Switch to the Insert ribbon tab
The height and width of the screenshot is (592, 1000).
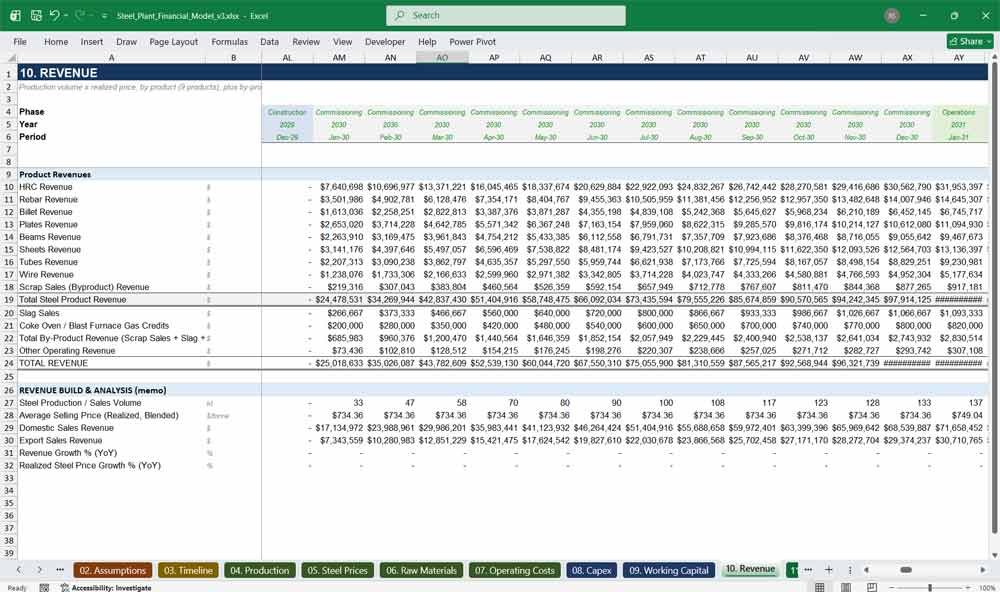pyautogui.click(x=92, y=41)
